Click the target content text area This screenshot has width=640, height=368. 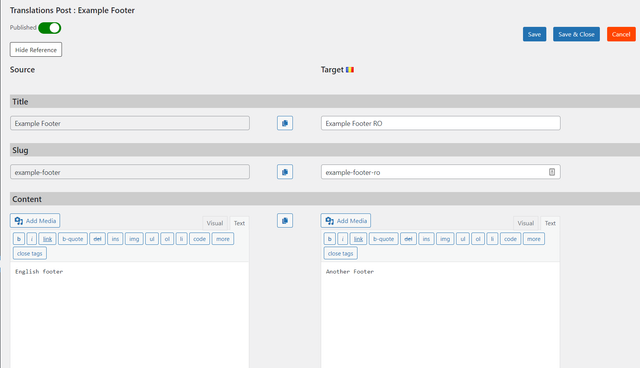pos(440,315)
